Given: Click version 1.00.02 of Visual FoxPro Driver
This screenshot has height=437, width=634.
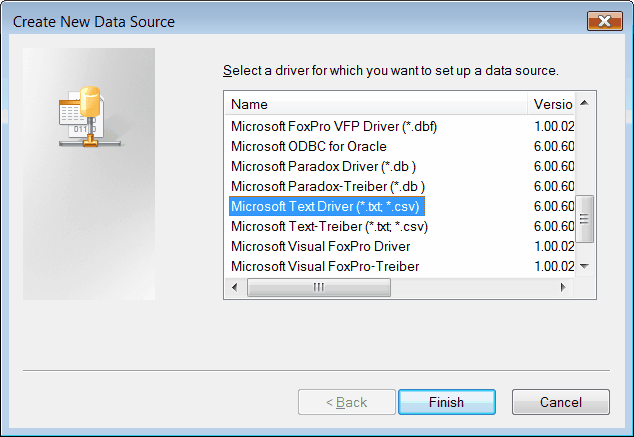Looking at the screenshot, I should click(554, 246).
